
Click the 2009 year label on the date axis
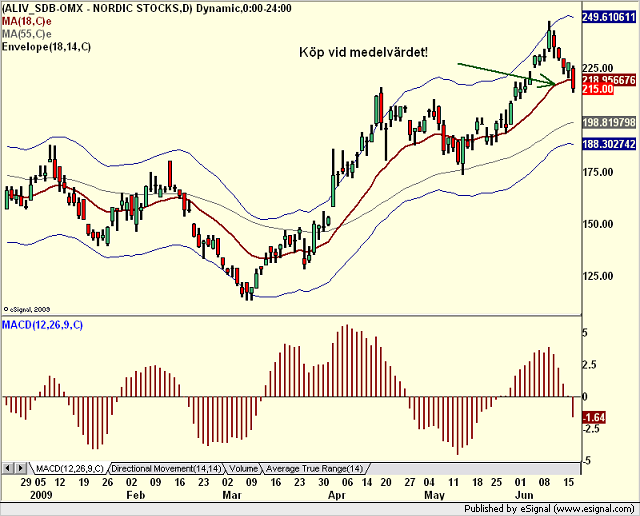point(42,495)
